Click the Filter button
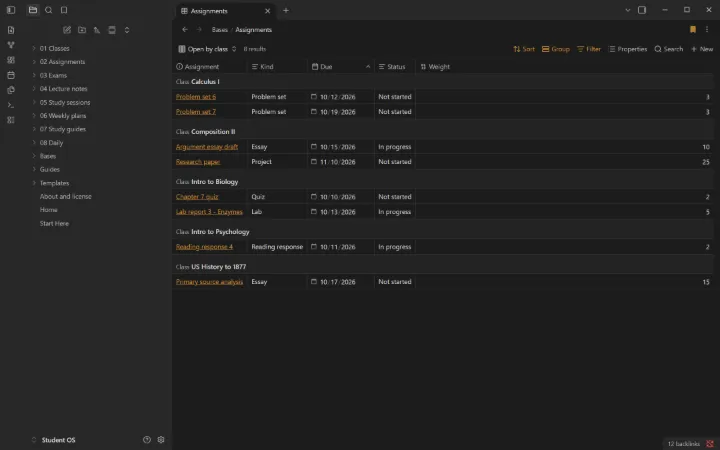 point(589,49)
